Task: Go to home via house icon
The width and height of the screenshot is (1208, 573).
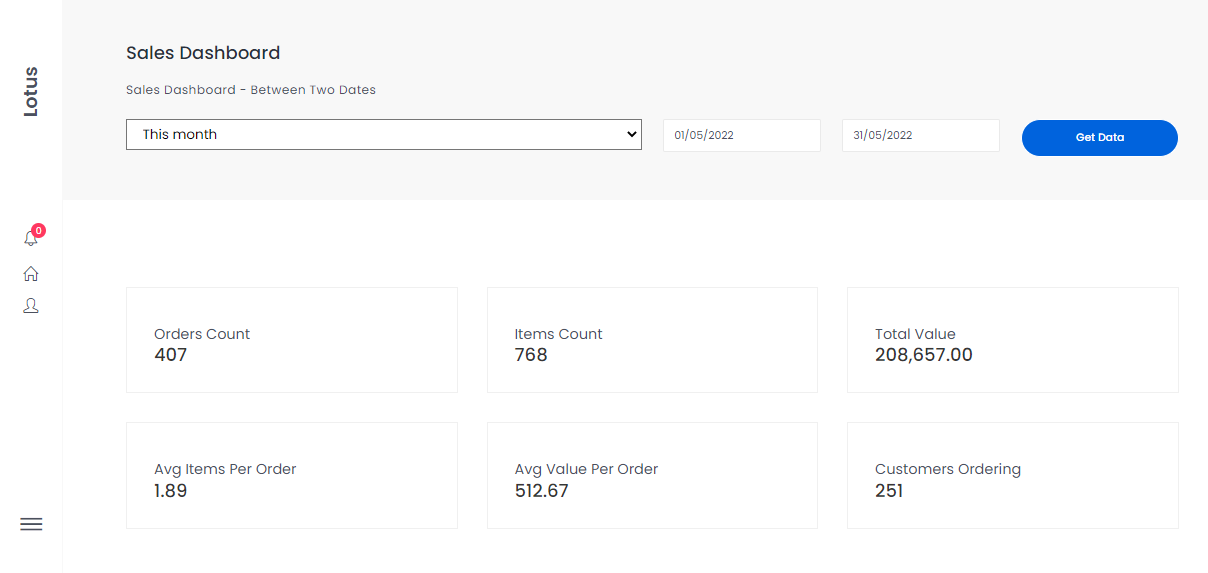Action: pyautogui.click(x=31, y=273)
